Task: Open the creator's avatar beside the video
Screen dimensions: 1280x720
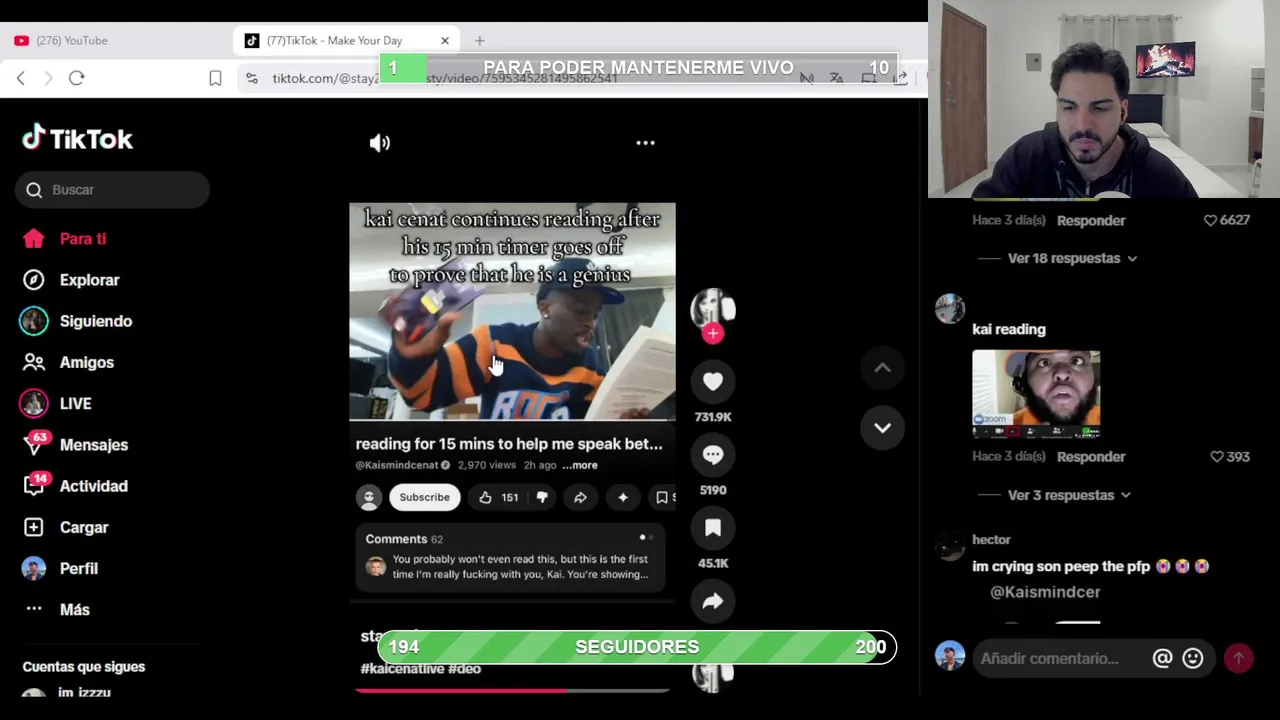Action: tap(713, 308)
